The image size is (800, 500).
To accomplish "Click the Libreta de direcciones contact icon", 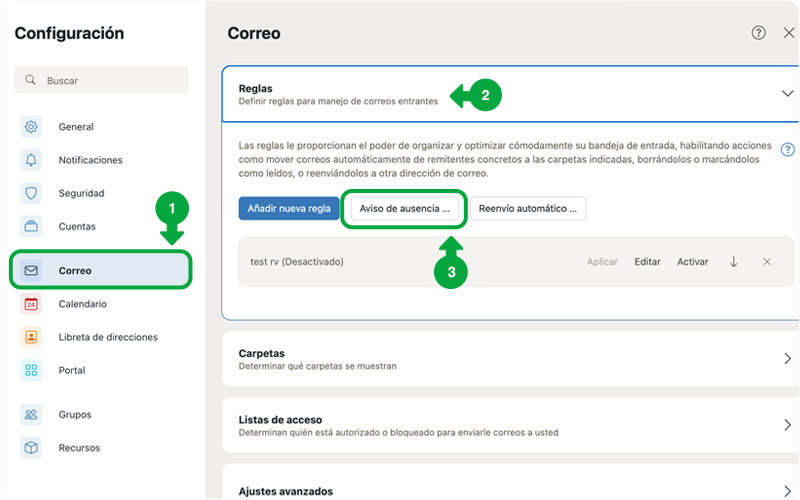I will [31, 337].
